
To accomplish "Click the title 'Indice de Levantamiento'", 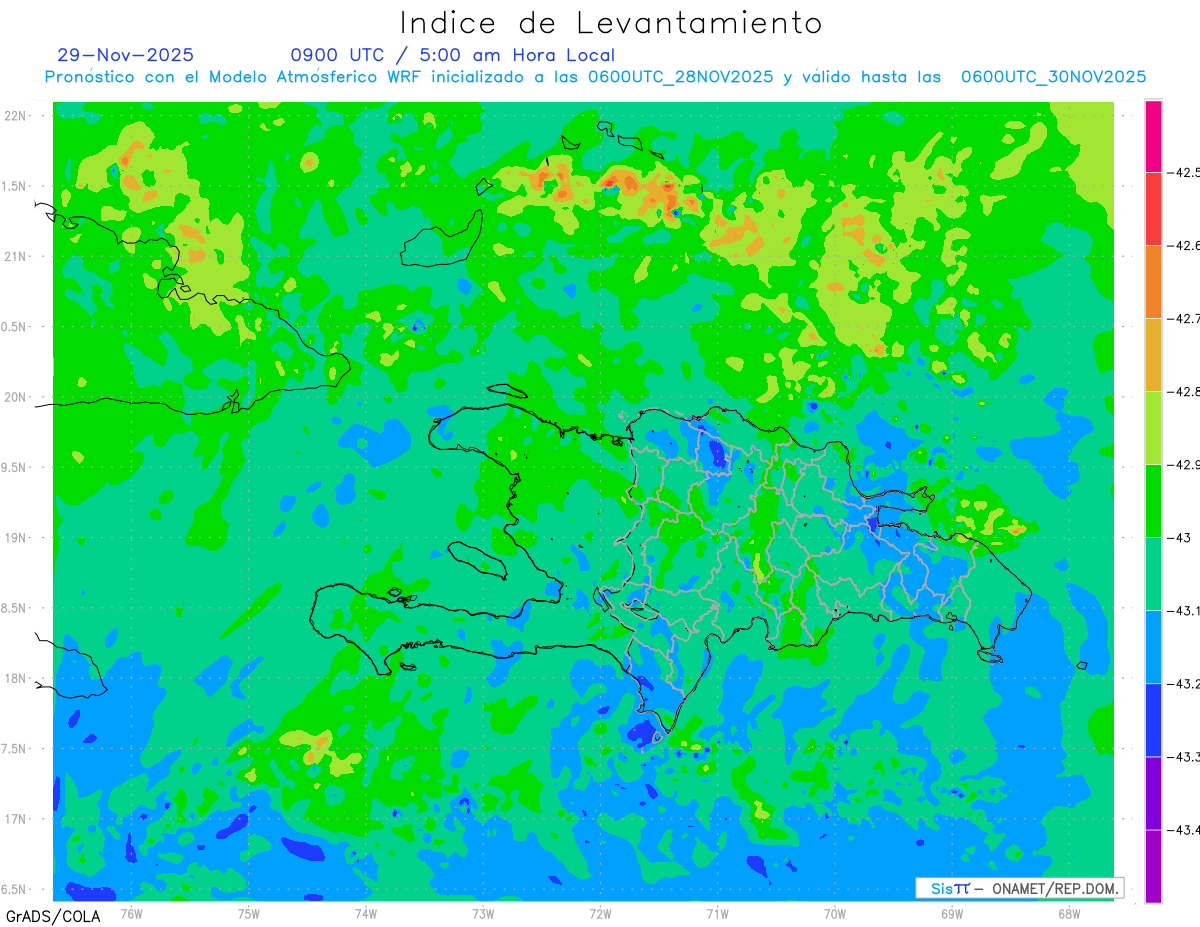I will click(611, 22).
